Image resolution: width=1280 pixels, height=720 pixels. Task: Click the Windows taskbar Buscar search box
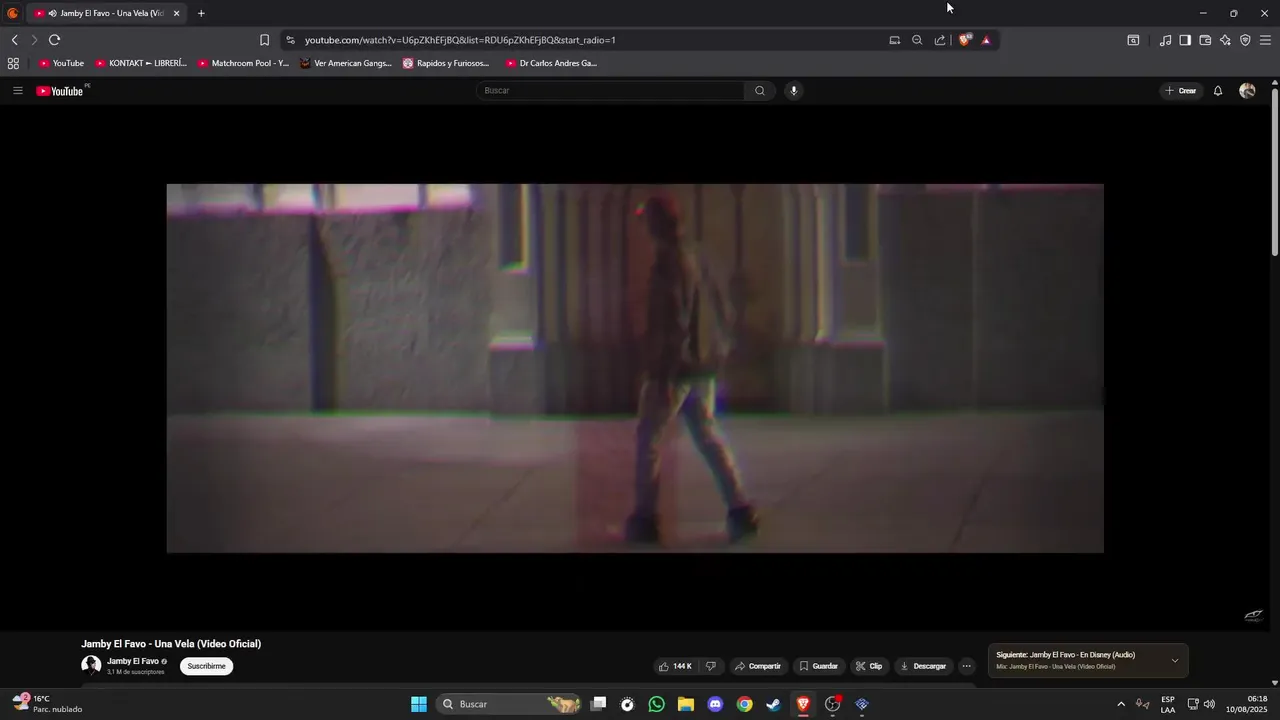coord(510,704)
